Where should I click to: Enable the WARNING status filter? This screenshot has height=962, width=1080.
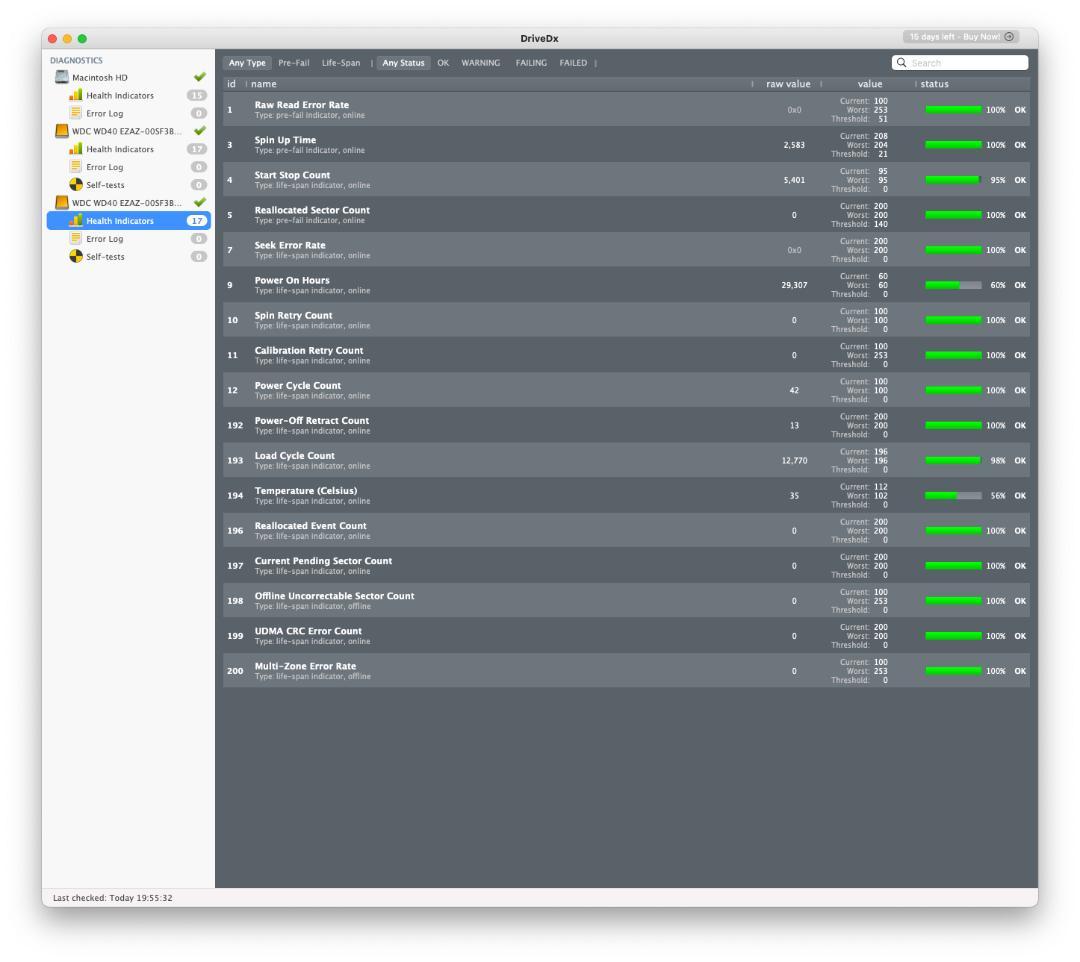pos(480,63)
